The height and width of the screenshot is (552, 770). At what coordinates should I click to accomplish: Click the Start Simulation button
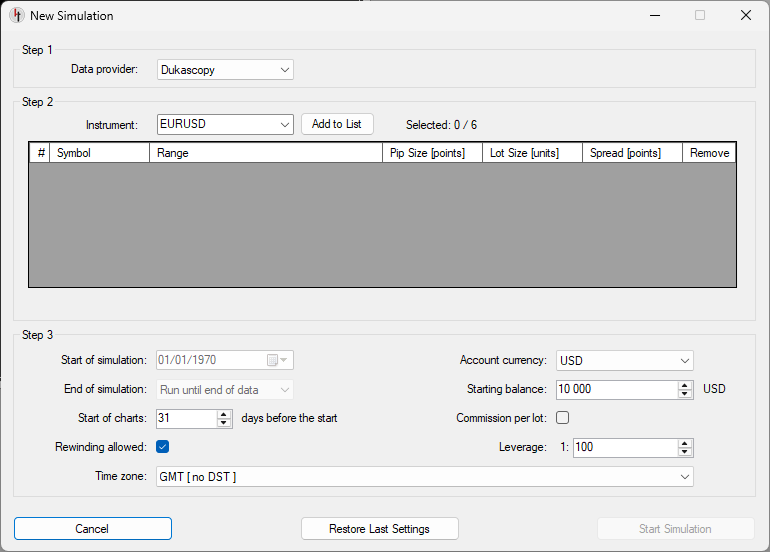pos(676,528)
